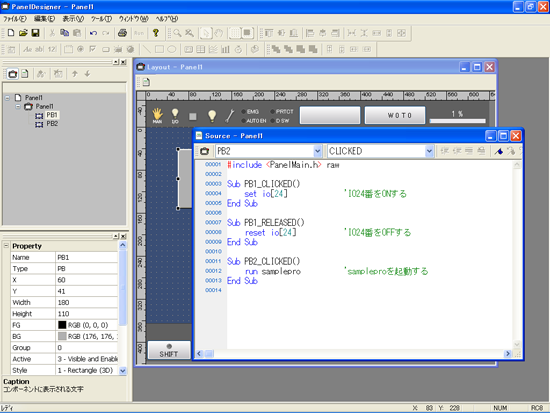The height and width of the screenshot is (413, 550).
Task: Click the SHIFT button in layout
Action: (x=169, y=350)
